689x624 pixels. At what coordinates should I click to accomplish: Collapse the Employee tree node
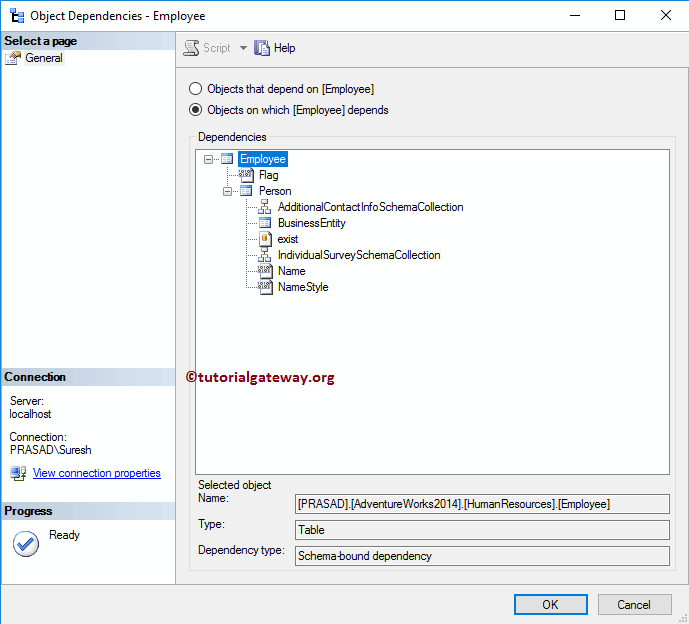(208, 159)
